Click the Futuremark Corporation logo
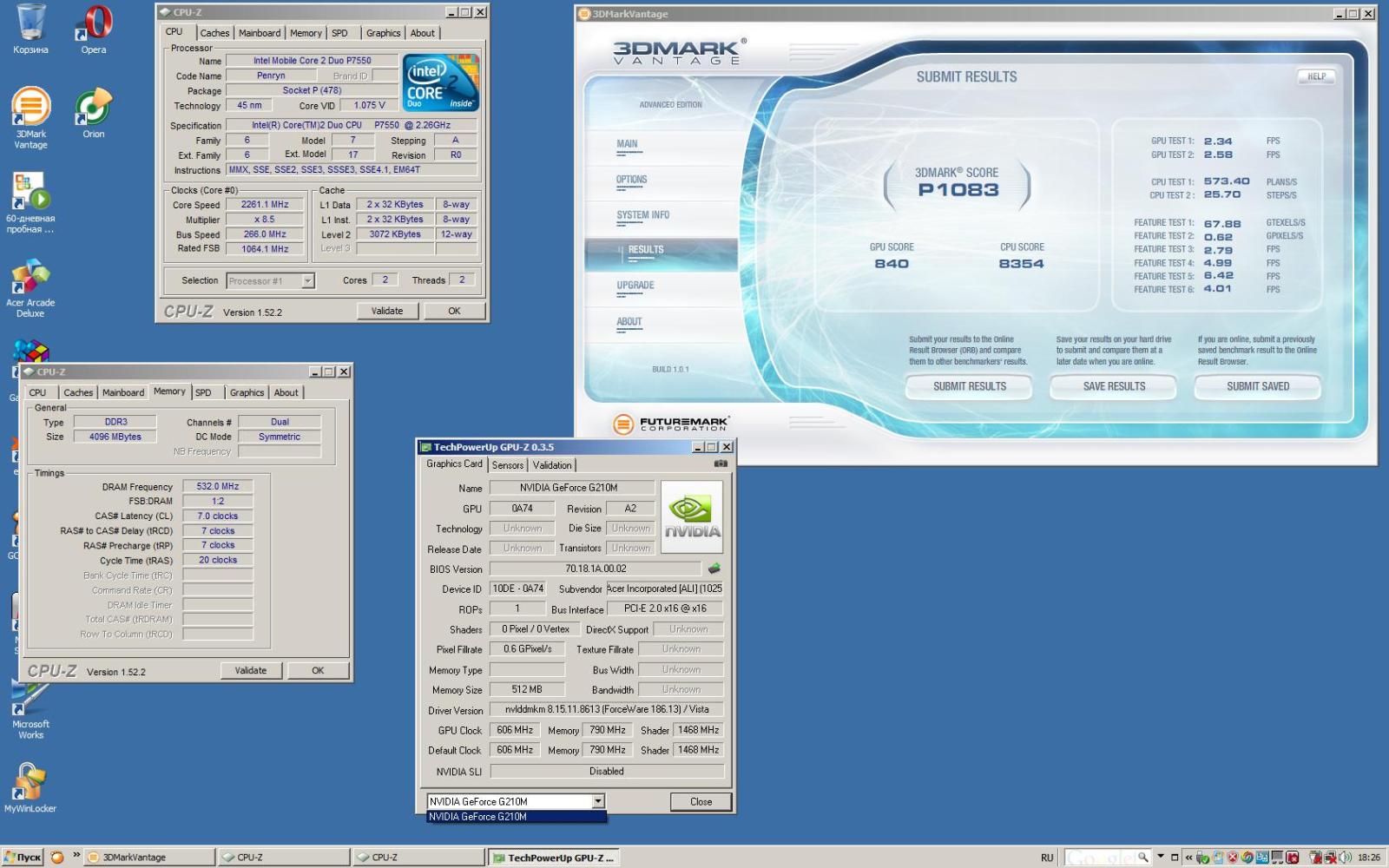The height and width of the screenshot is (868, 1389). point(671,424)
